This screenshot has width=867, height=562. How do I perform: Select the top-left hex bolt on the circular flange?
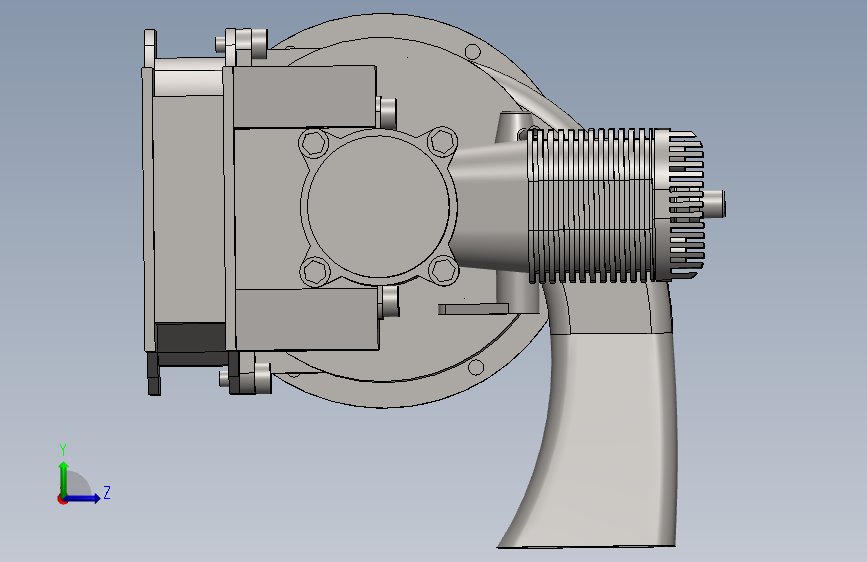(314, 143)
